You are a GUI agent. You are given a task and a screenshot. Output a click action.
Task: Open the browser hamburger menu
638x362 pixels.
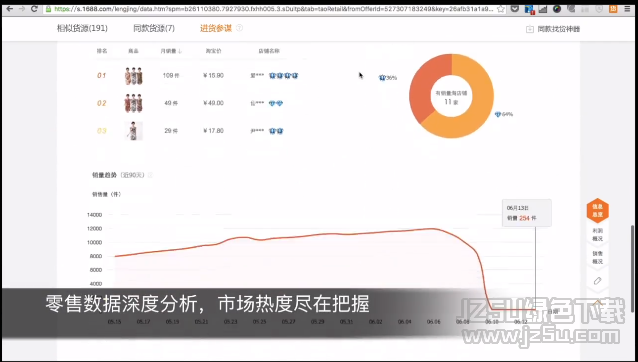[627, 9]
